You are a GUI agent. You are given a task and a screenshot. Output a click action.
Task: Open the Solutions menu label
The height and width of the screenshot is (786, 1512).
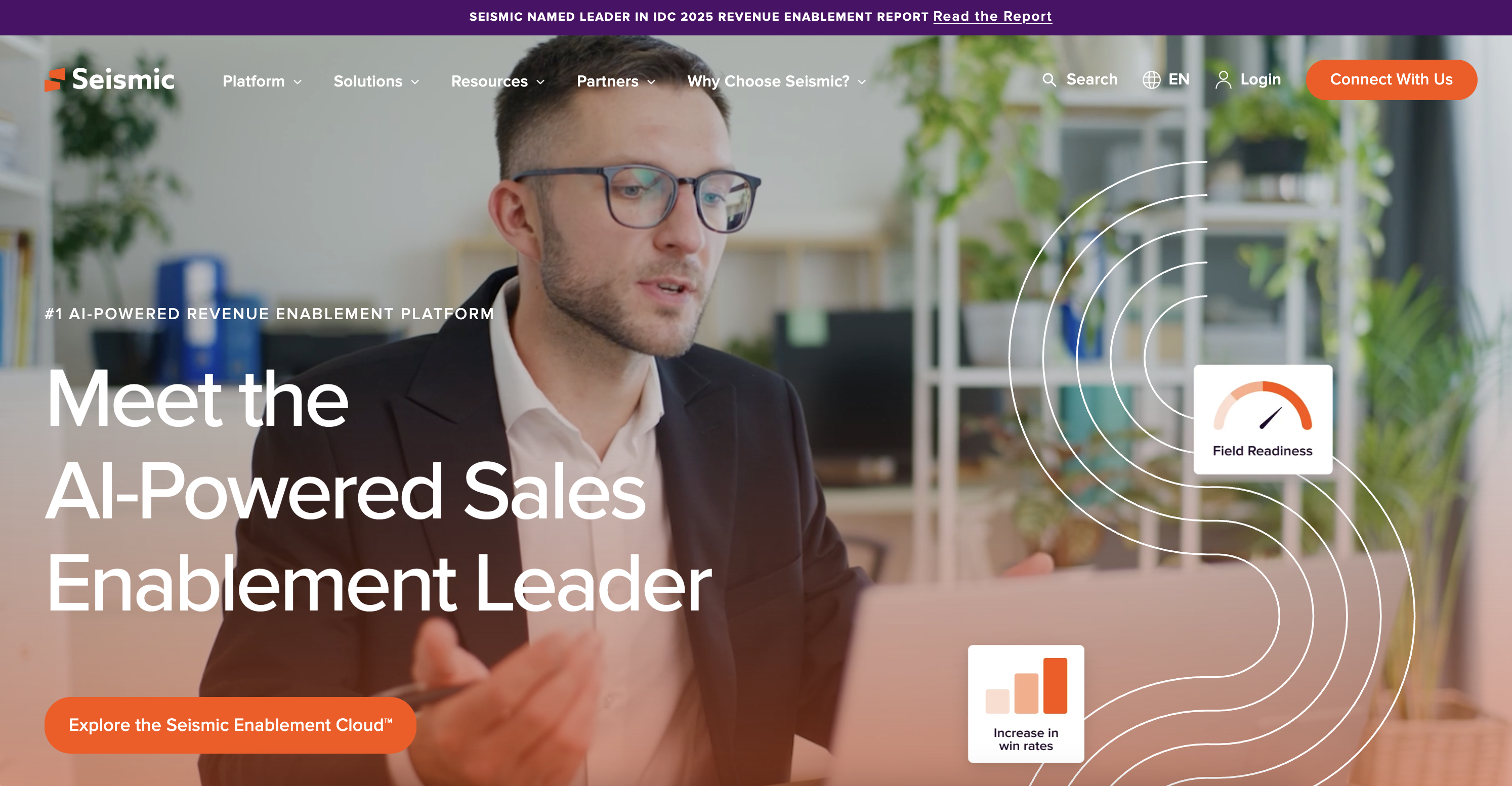pyautogui.click(x=368, y=81)
